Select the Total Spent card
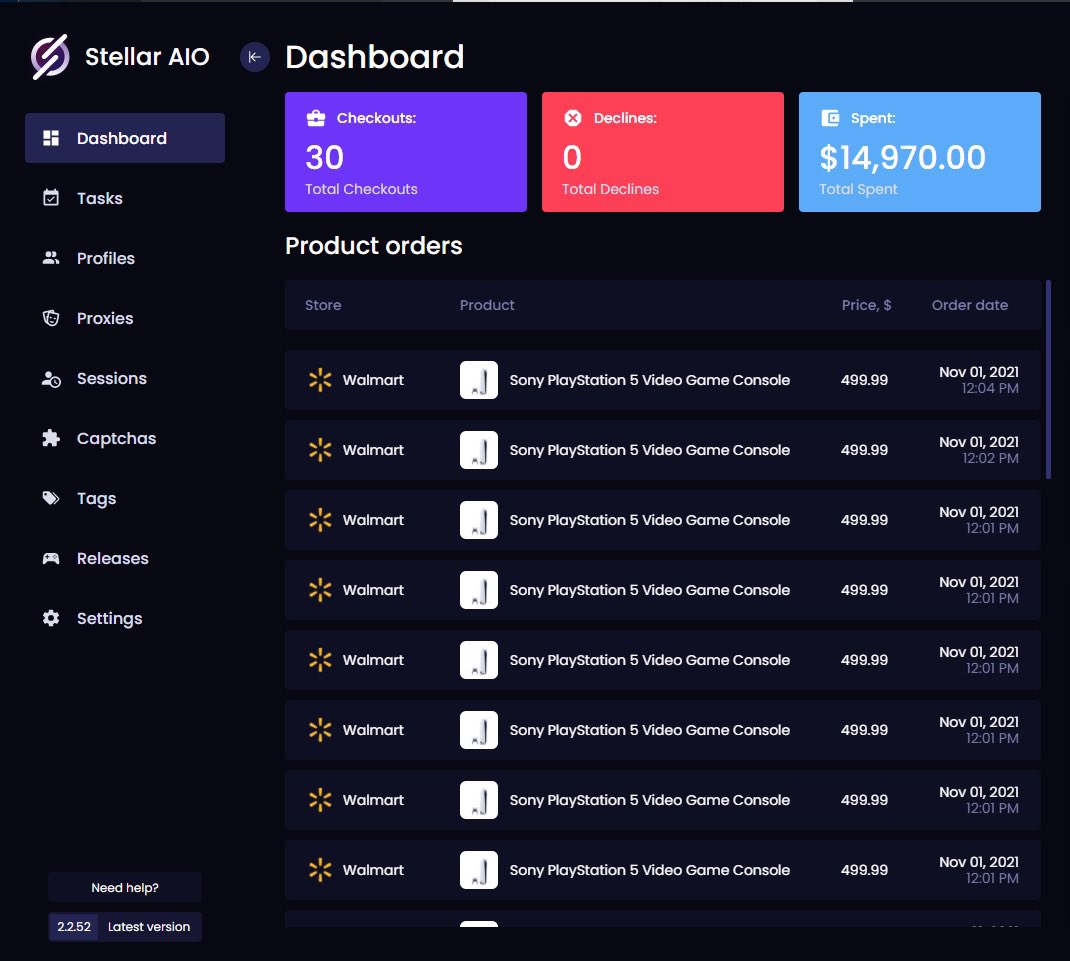Image resolution: width=1070 pixels, height=961 pixels. tap(920, 152)
